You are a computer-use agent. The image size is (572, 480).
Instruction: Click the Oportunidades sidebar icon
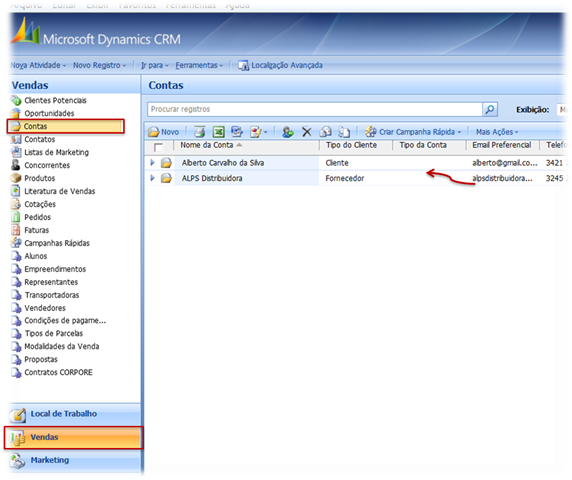tap(16, 113)
